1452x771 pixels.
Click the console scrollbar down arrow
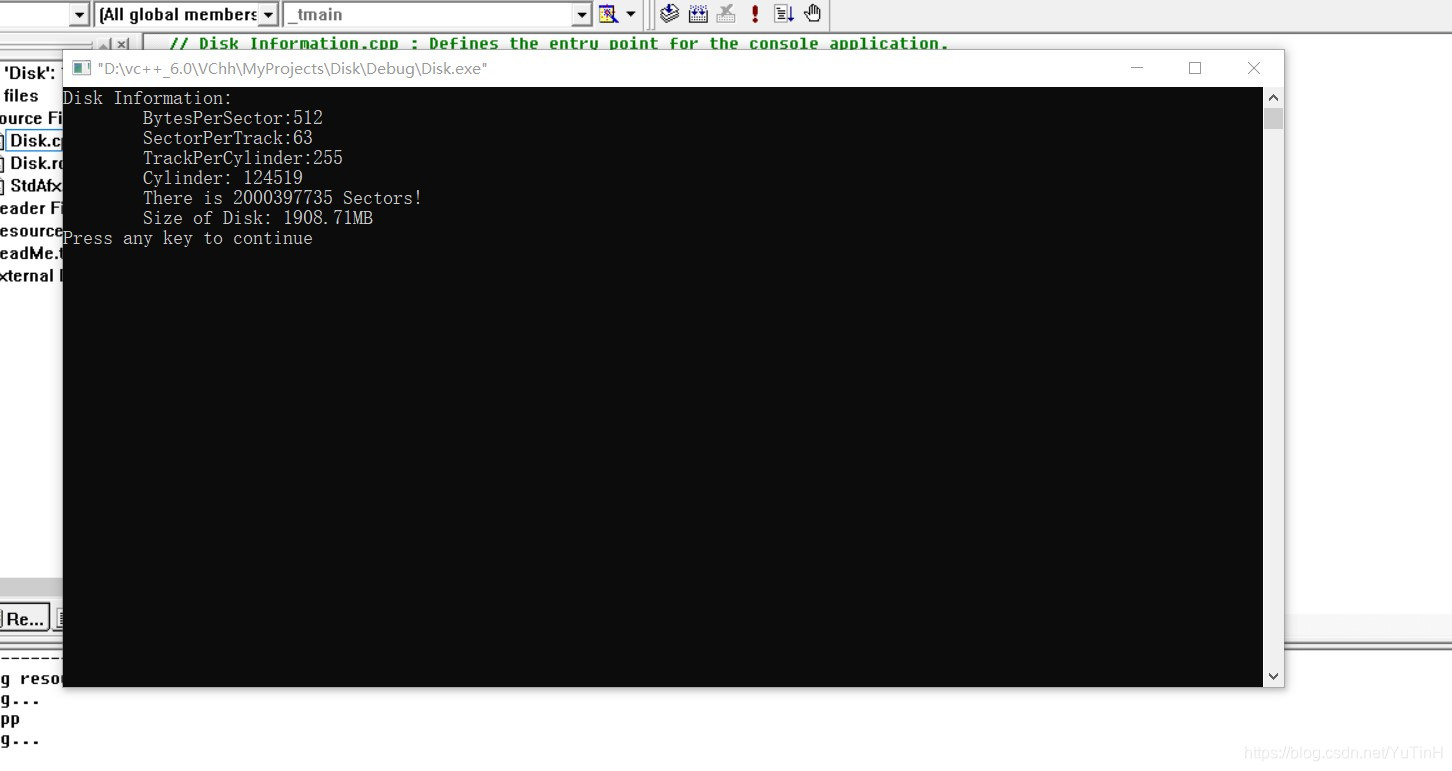coord(1273,676)
